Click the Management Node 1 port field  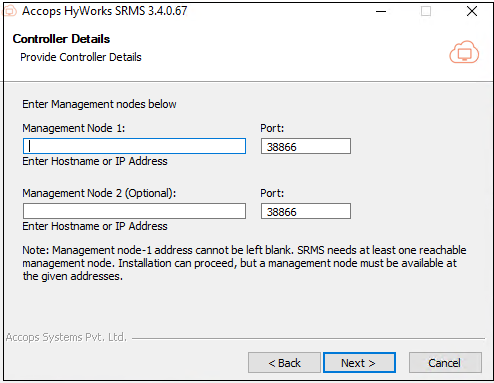pyautogui.click(x=306, y=146)
